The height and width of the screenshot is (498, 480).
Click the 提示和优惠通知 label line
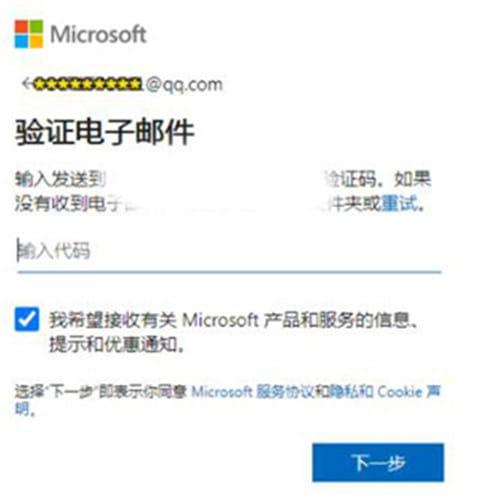tap(117, 345)
